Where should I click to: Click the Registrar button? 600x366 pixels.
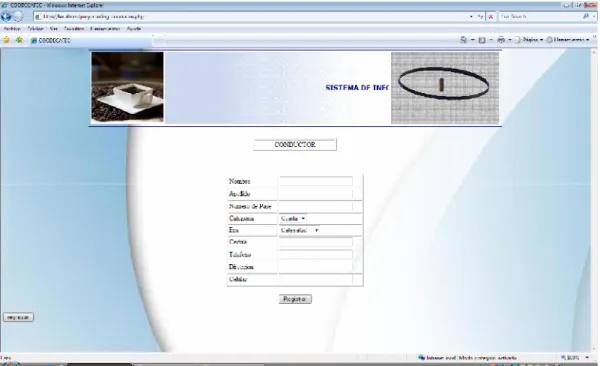click(295, 299)
